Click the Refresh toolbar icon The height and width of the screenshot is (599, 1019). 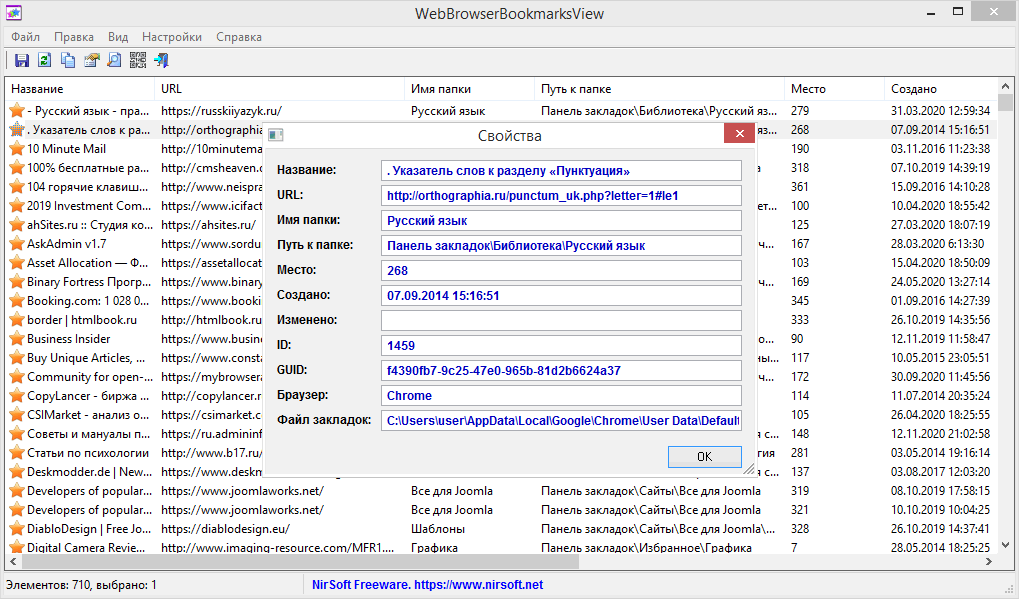point(44,60)
